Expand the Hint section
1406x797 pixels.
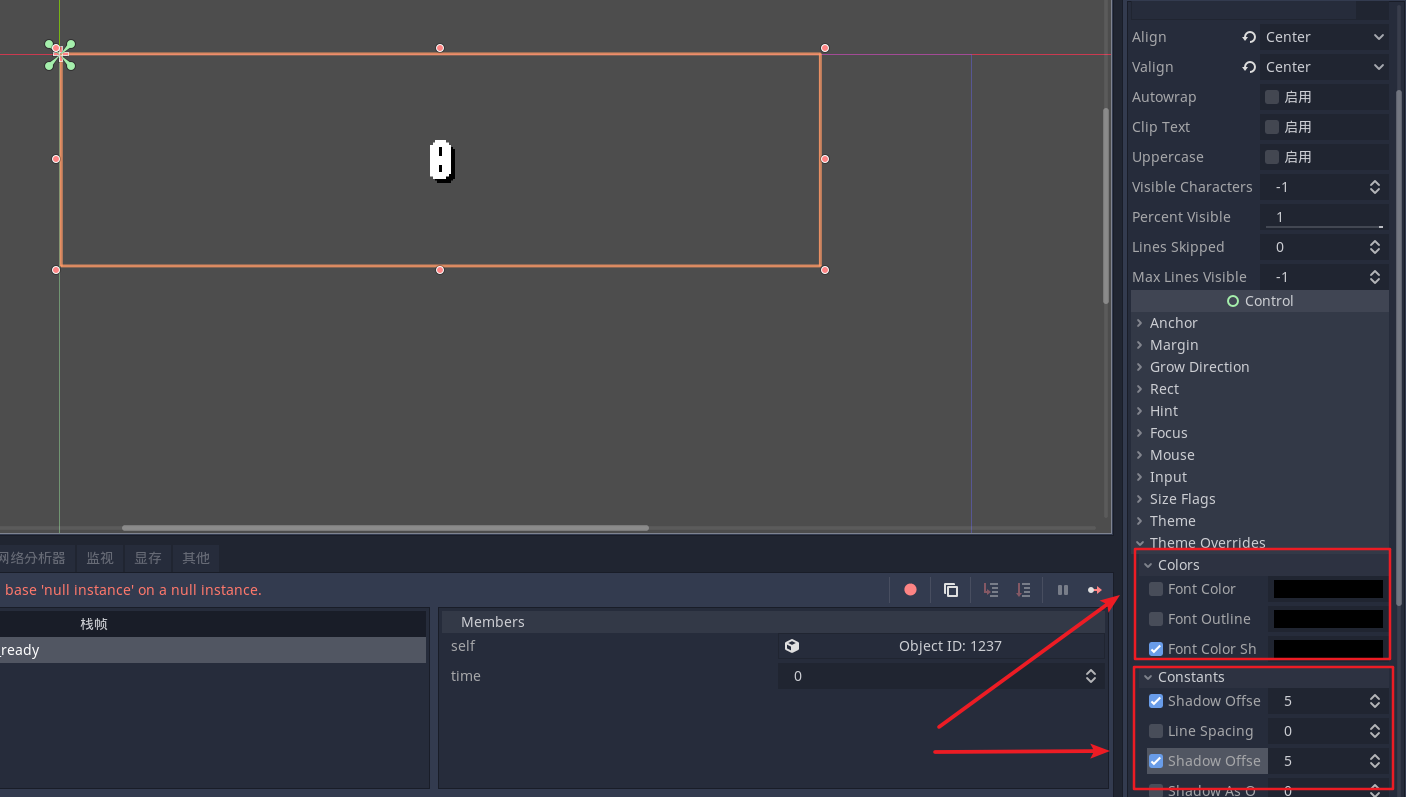coord(1260,411)
